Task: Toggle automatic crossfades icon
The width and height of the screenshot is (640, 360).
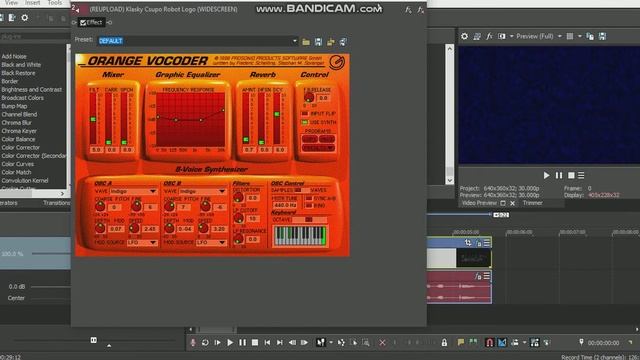Action: point(502,342)
